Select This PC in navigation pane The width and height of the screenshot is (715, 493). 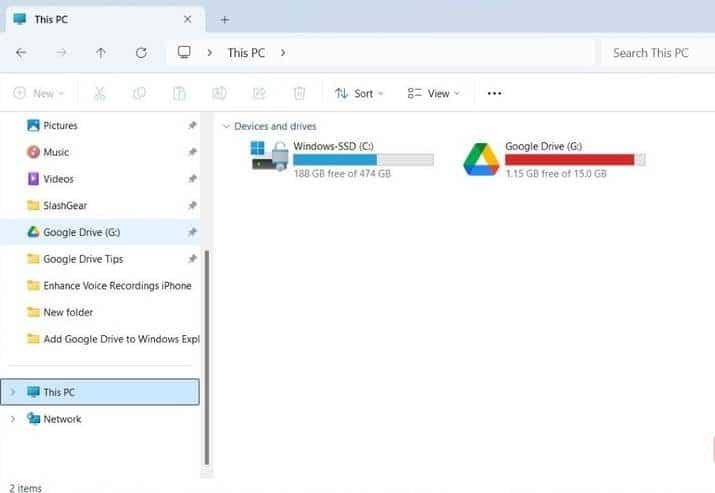pos(100,392)
